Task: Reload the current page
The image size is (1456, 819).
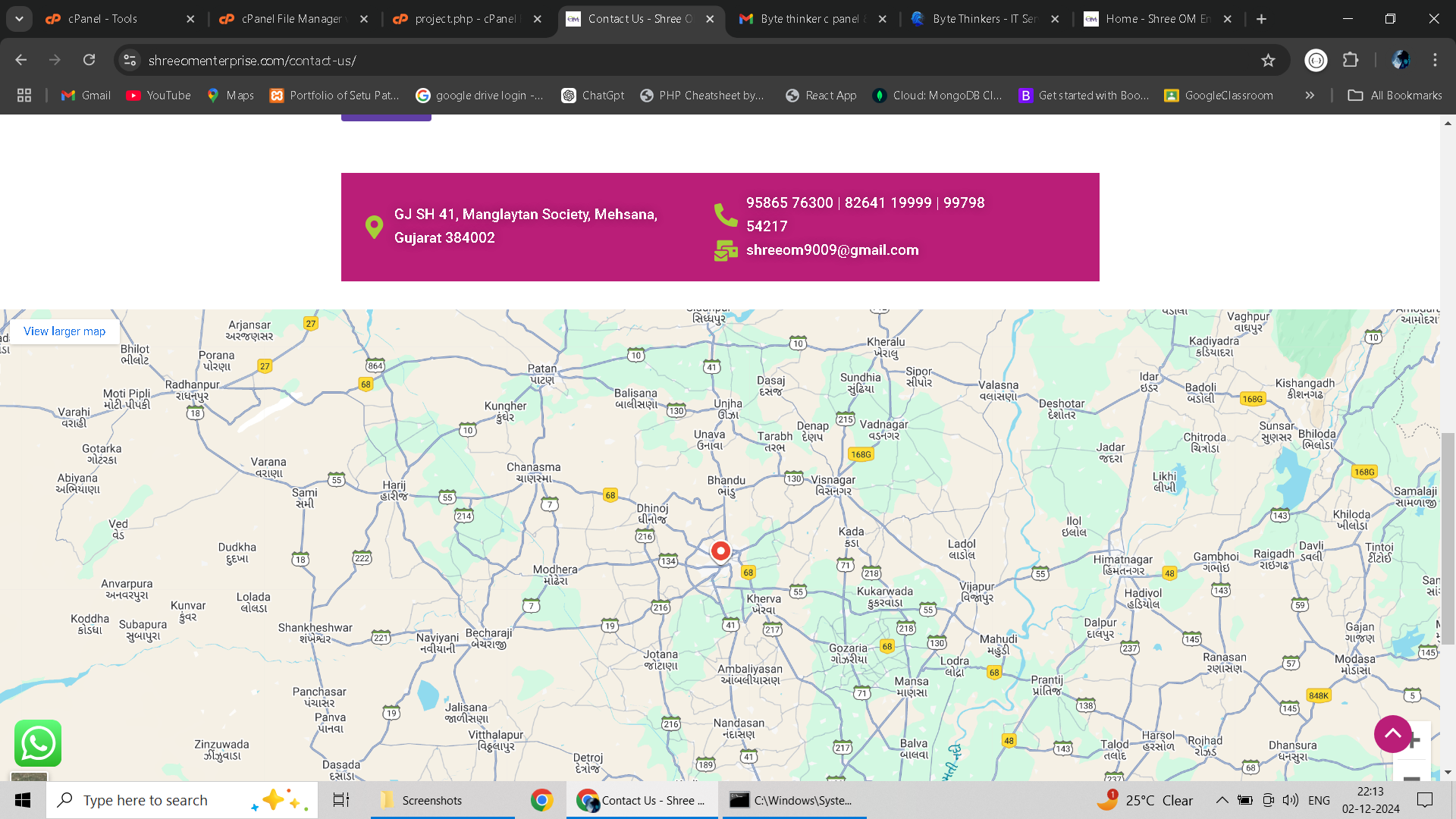Action: point(89,60)
